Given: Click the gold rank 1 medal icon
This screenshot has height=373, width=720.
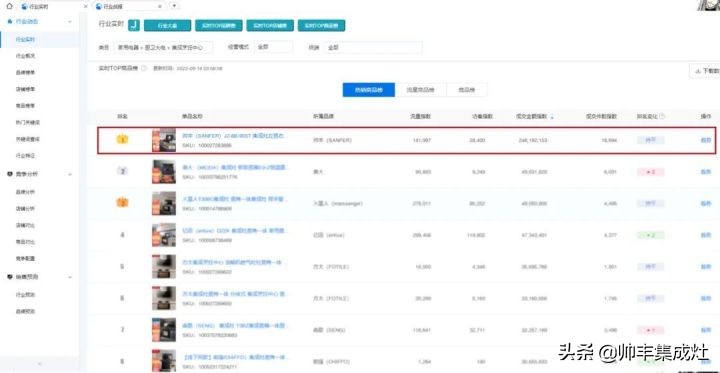Looking at the screenshot, I should click(123, 139).
